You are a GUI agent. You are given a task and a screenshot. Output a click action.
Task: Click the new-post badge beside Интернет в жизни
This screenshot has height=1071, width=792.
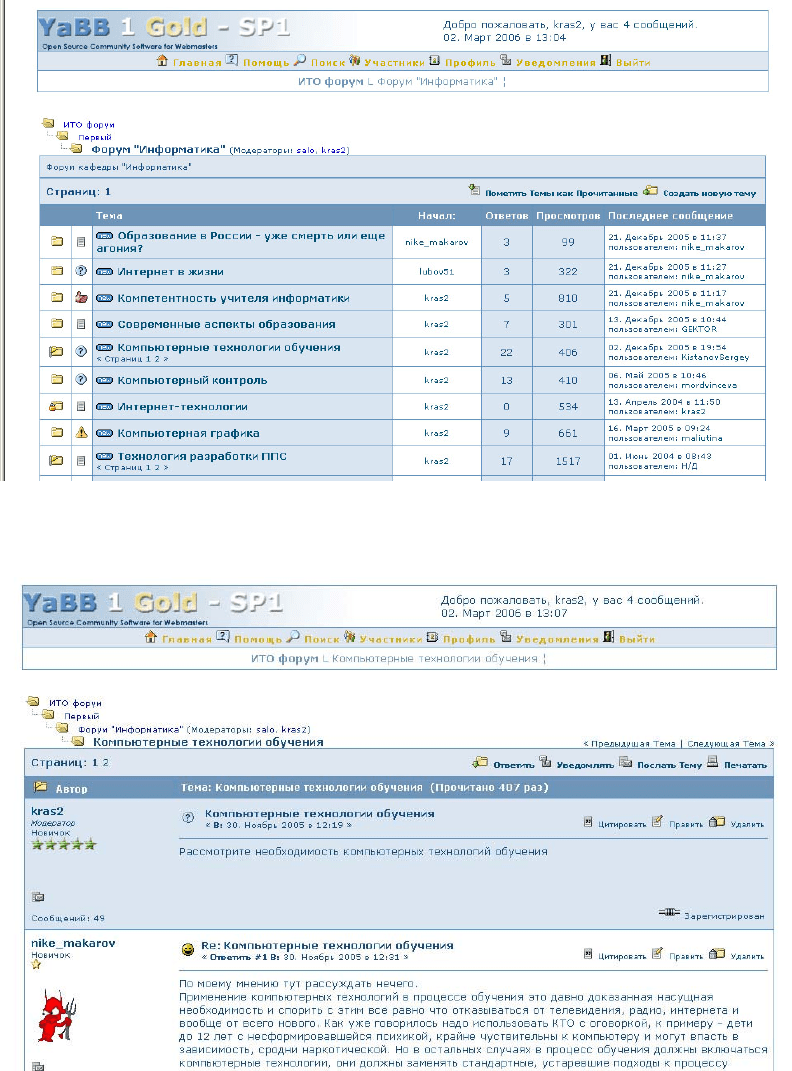(x=104, y=271)
